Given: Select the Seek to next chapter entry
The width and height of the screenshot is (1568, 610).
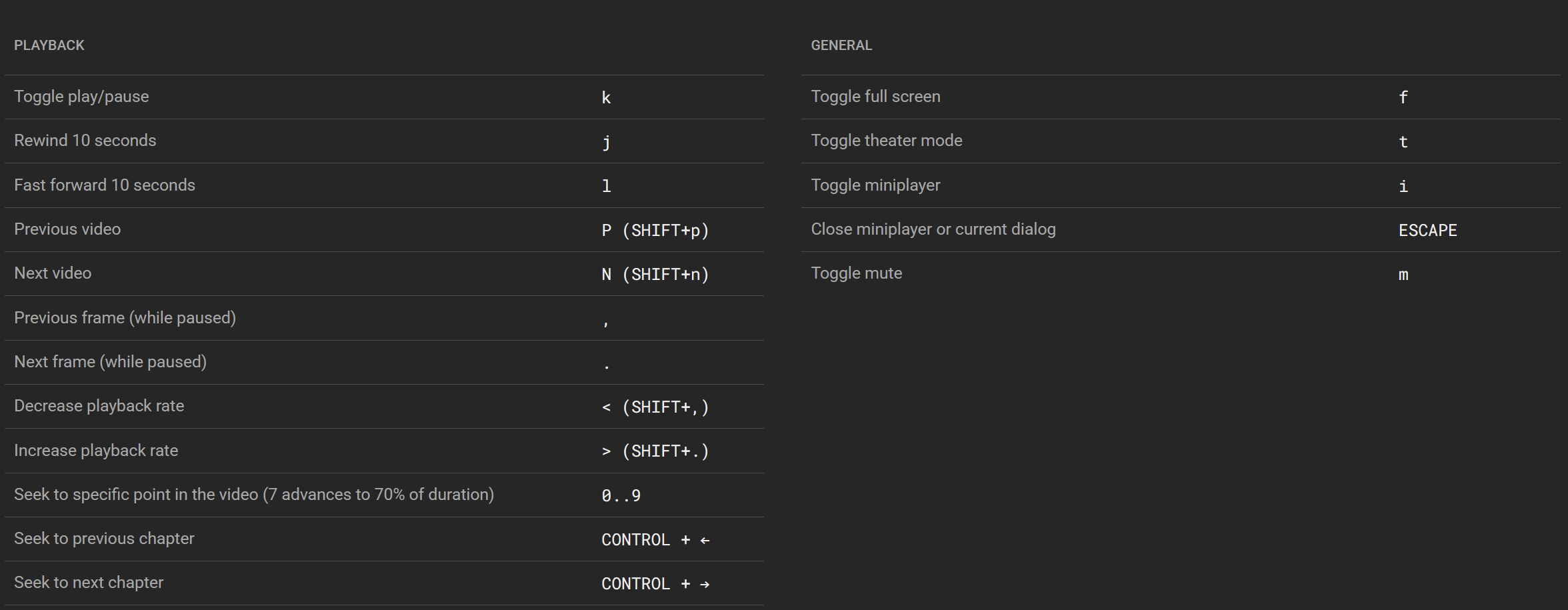Looking at the screenshot, I should (384, 583).
